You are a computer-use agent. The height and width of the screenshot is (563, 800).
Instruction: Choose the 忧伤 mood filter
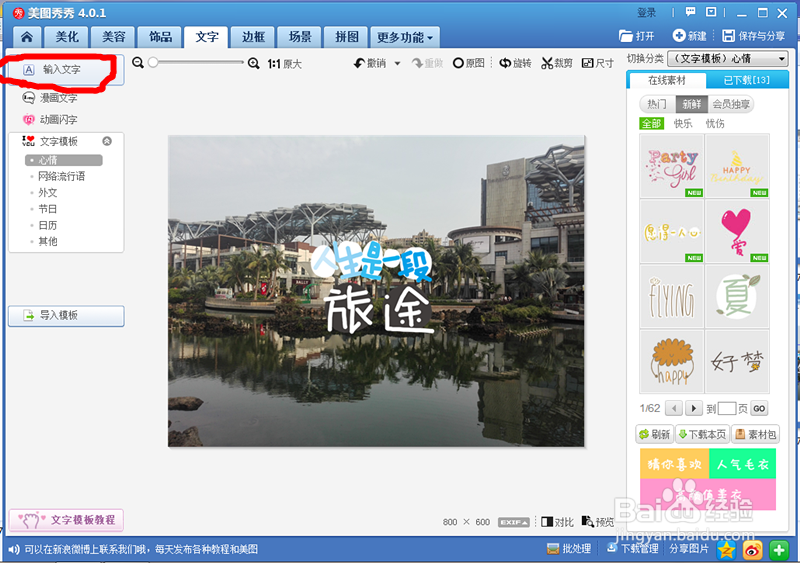pos(715,124)
